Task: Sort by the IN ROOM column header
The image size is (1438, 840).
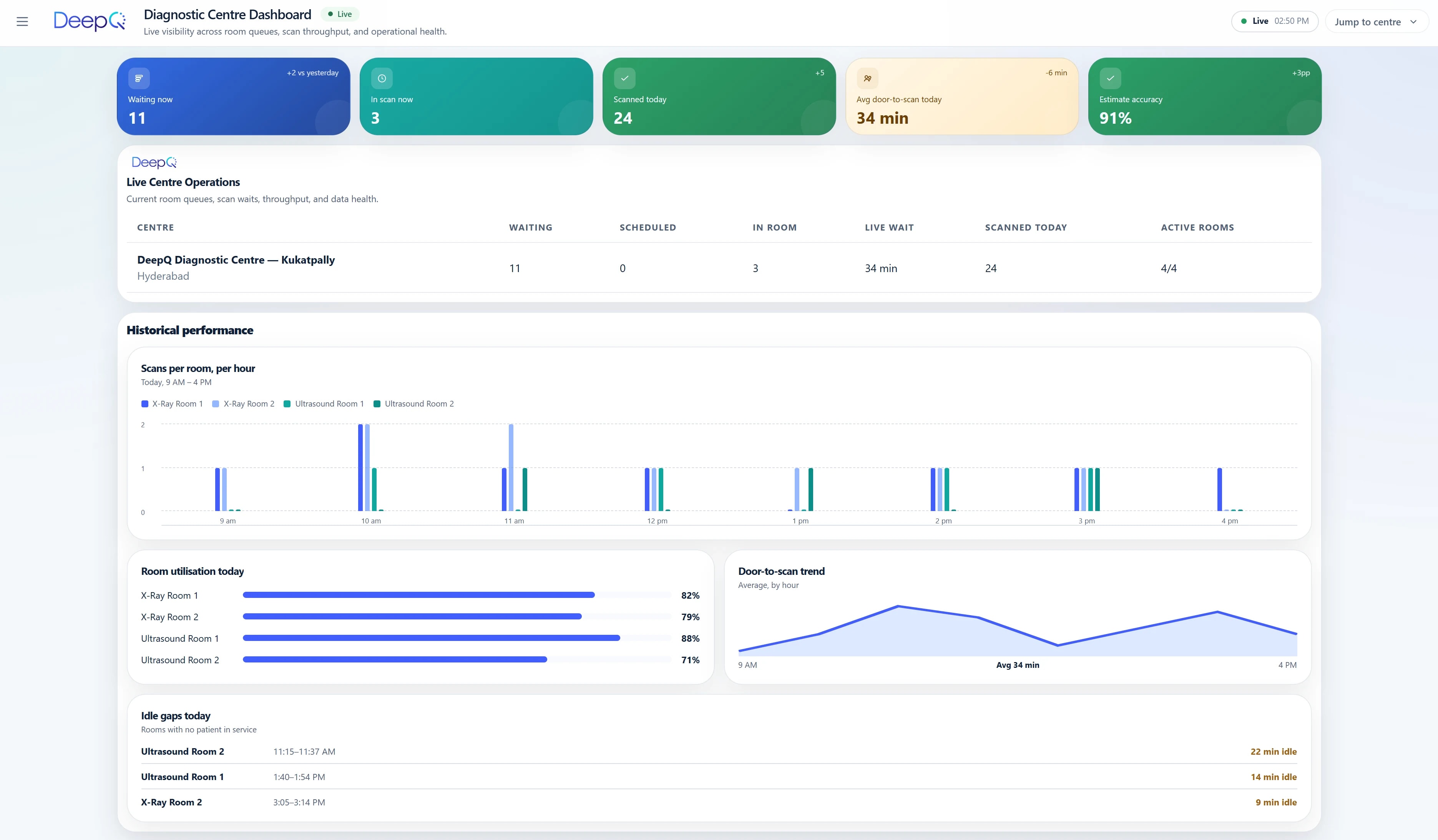Action: pyautogui.click(x=774, y=228)
